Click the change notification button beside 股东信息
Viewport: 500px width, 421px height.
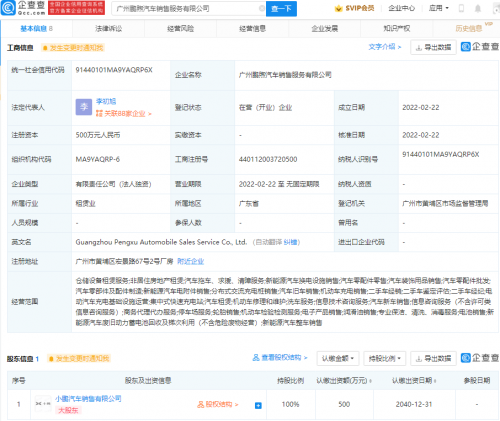79,359
